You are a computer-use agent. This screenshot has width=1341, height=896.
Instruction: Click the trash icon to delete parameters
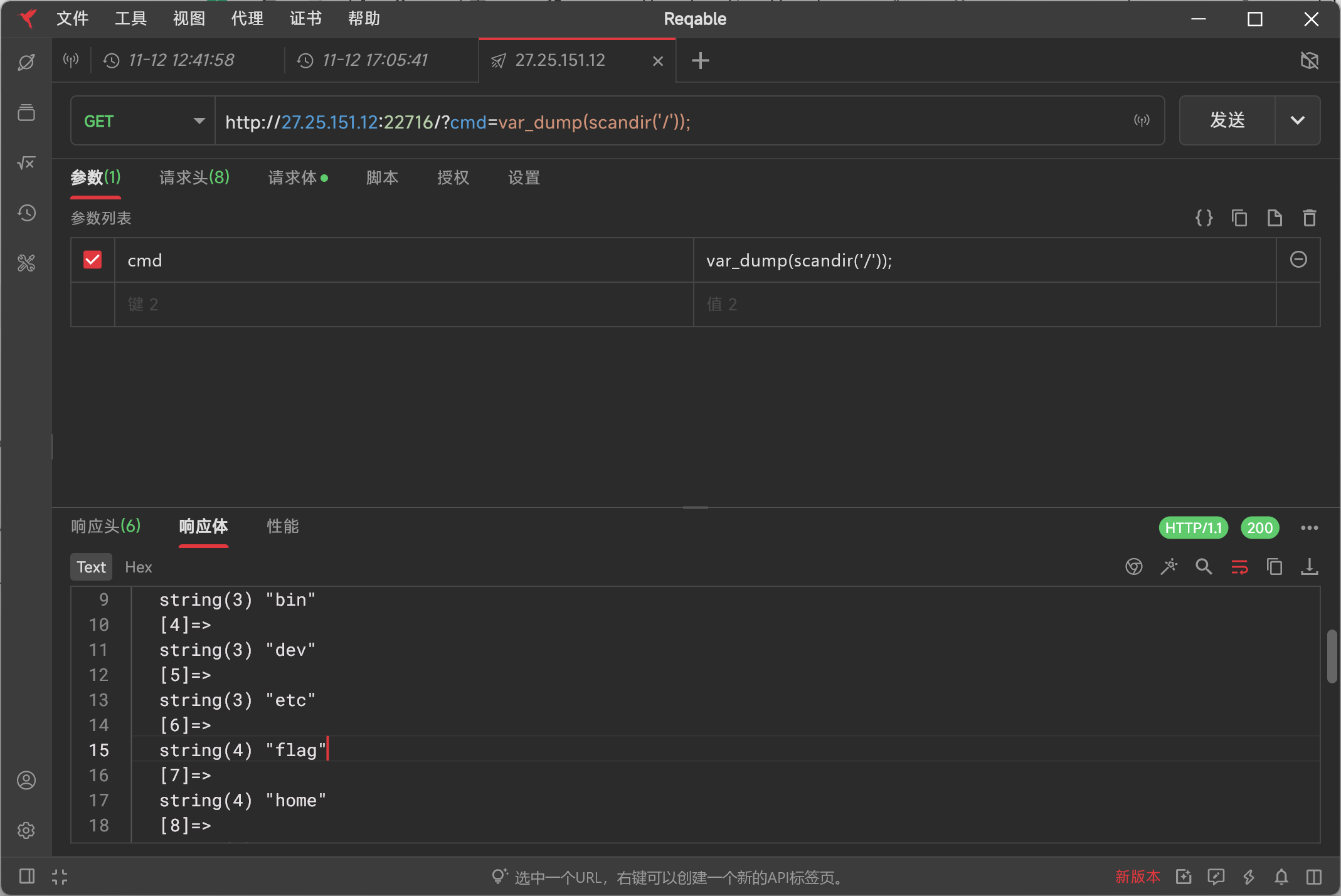click(x=1309, y=218)
